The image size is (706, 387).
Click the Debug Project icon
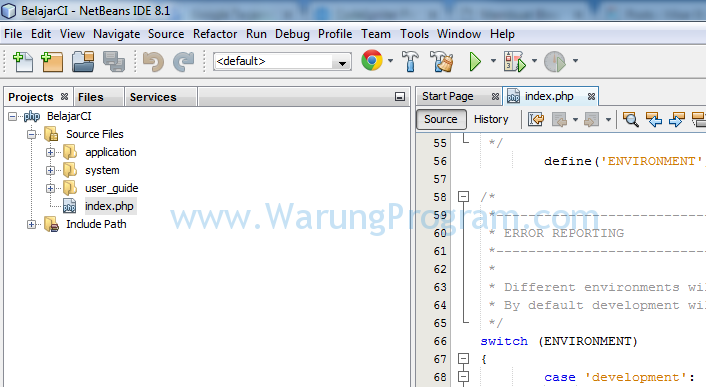click(514, 61)
